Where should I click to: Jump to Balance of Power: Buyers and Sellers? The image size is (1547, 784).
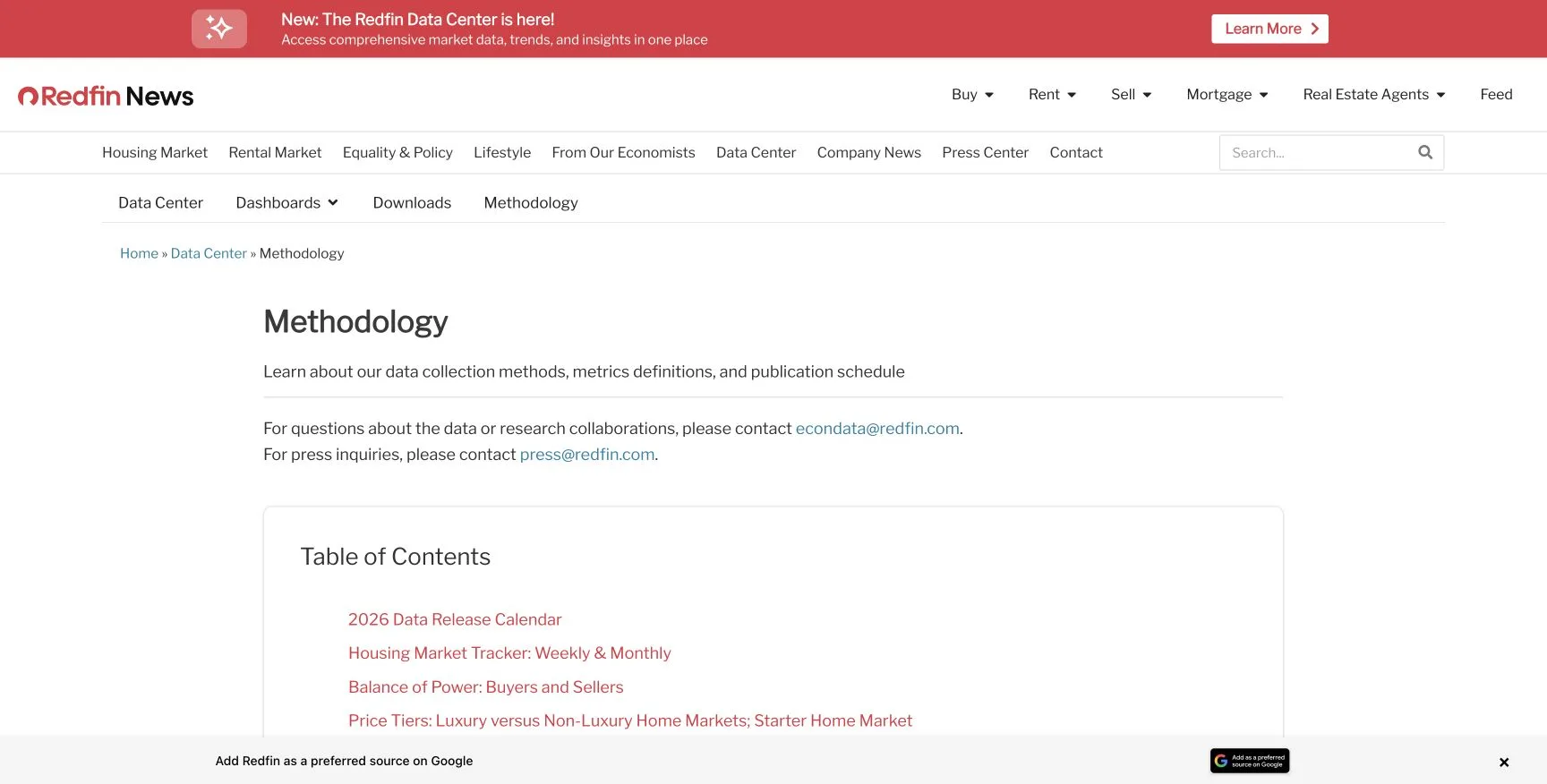486,686
